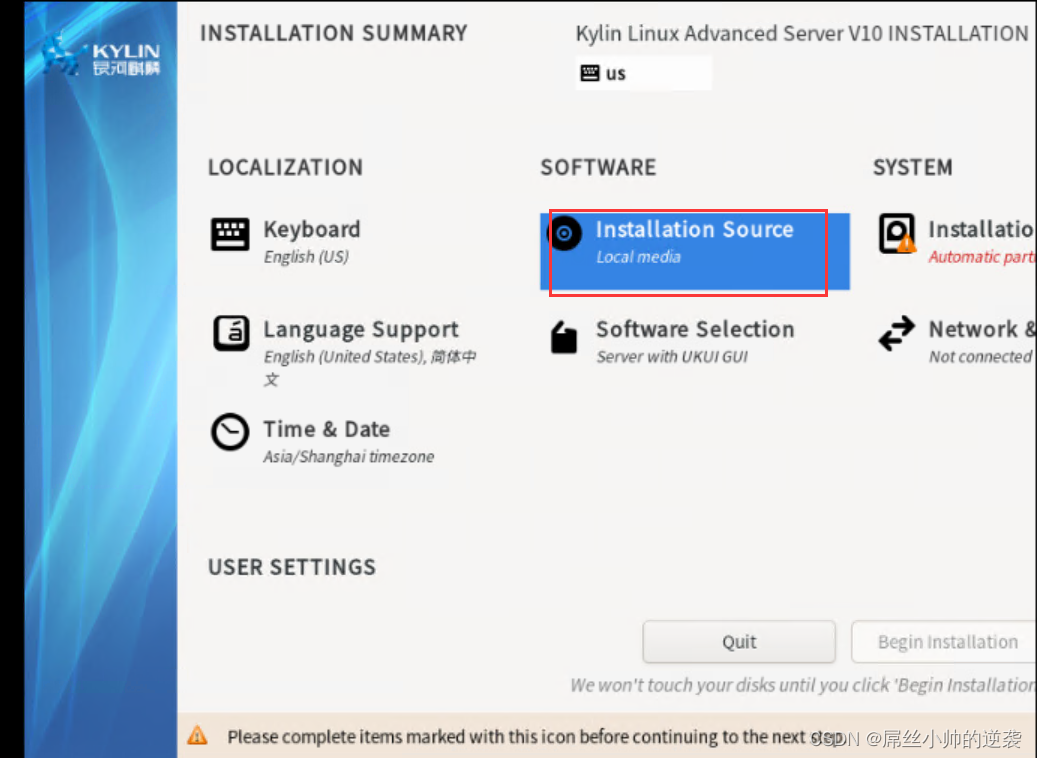Open Installation Destination disk icon
The width and height of the screenshot is (1037, 758).
(x=896, y=234)
